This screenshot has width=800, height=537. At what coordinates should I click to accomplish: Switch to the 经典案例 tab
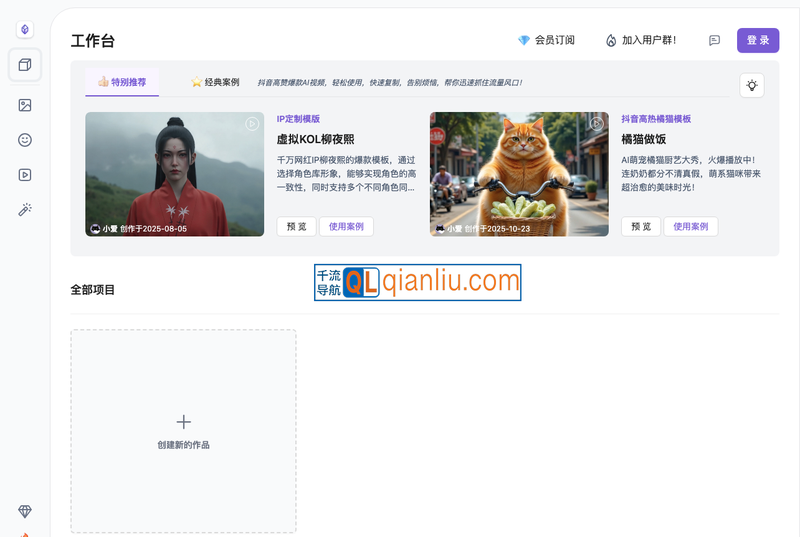pos(215,82)
